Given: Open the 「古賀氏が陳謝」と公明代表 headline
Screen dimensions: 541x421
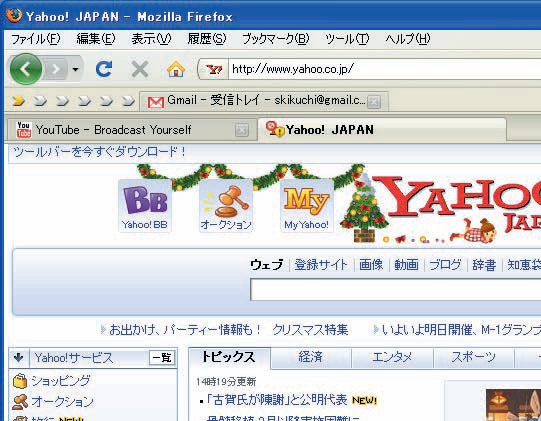Looking at the screenshot, I should coord(277,400).
